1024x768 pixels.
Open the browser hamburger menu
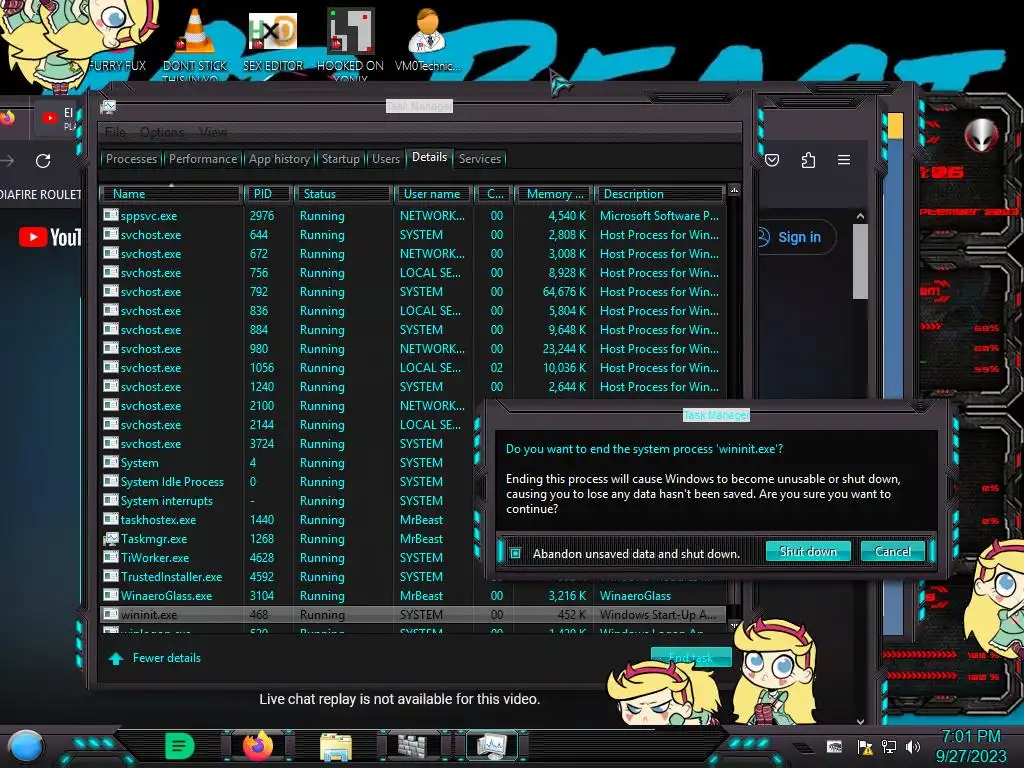click(x=844, y=160)
